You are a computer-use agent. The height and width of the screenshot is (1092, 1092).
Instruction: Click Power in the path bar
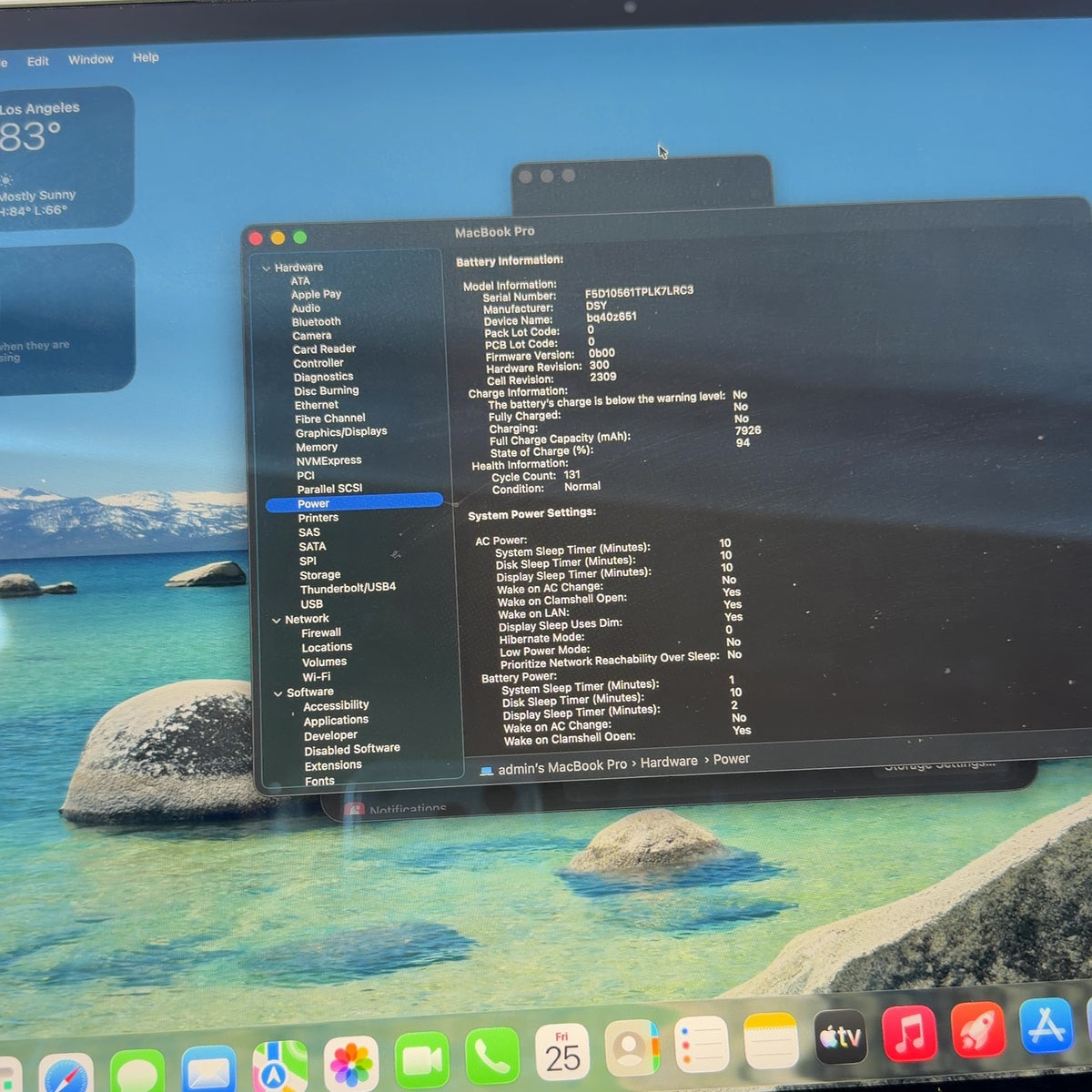[732, 759]
